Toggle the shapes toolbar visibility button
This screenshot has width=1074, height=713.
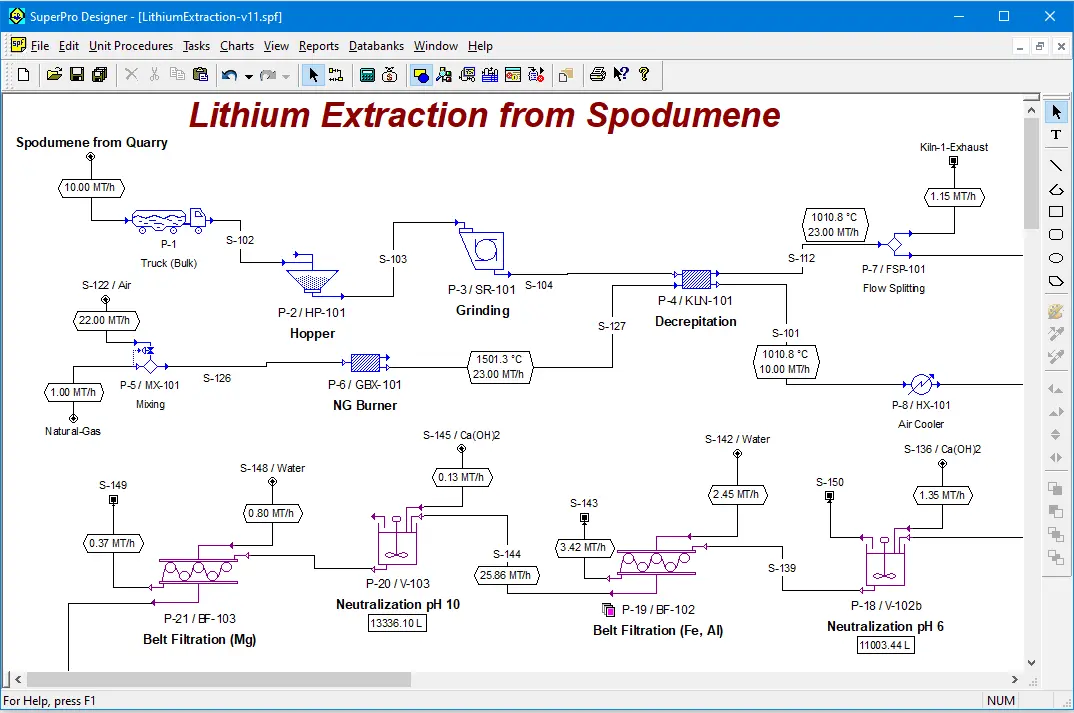[x=421, y=75]
